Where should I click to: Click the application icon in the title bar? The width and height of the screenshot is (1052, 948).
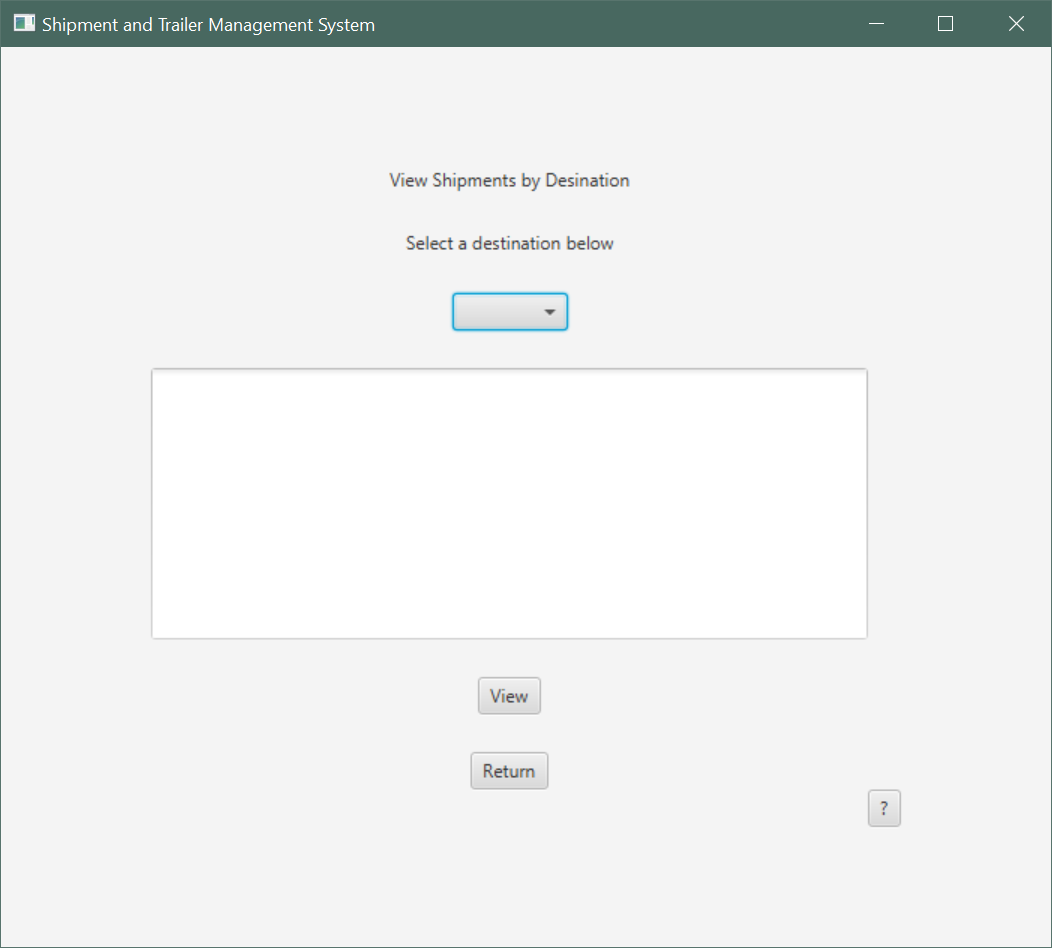pyautogui.click(x=24, y=24)
